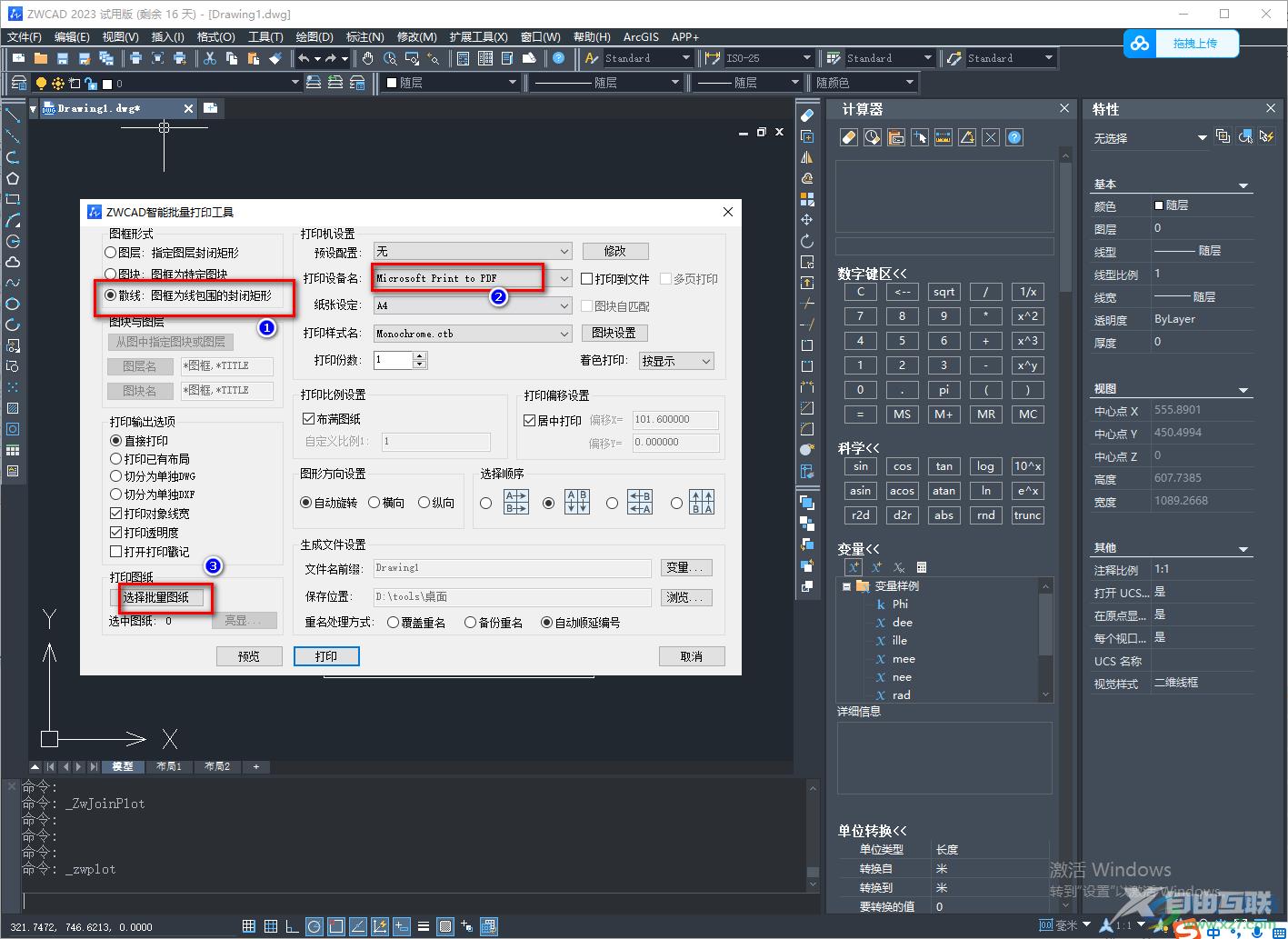
Task: Open 无选择 dropdown in Properties panel
Action: (x=1150, y=138)
